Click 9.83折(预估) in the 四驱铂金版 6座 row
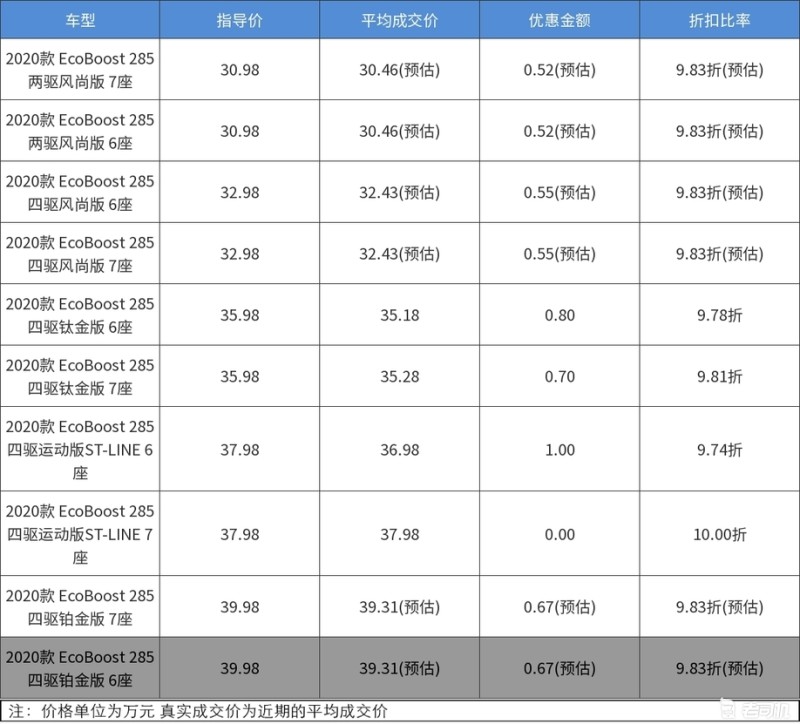This screenshot has width=800, height=724. (x=720, y=668)
